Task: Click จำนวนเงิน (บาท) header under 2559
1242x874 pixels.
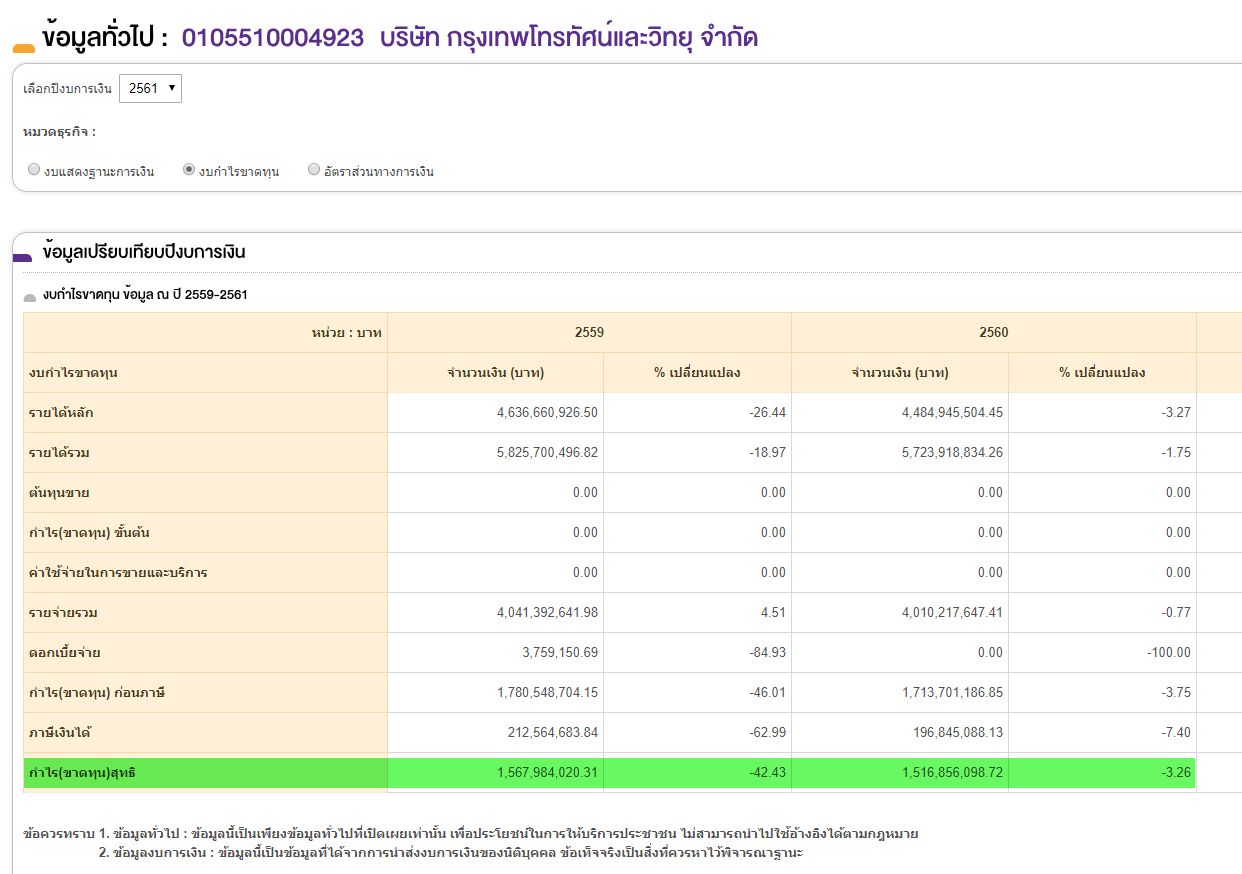Action: click(495, 373)
